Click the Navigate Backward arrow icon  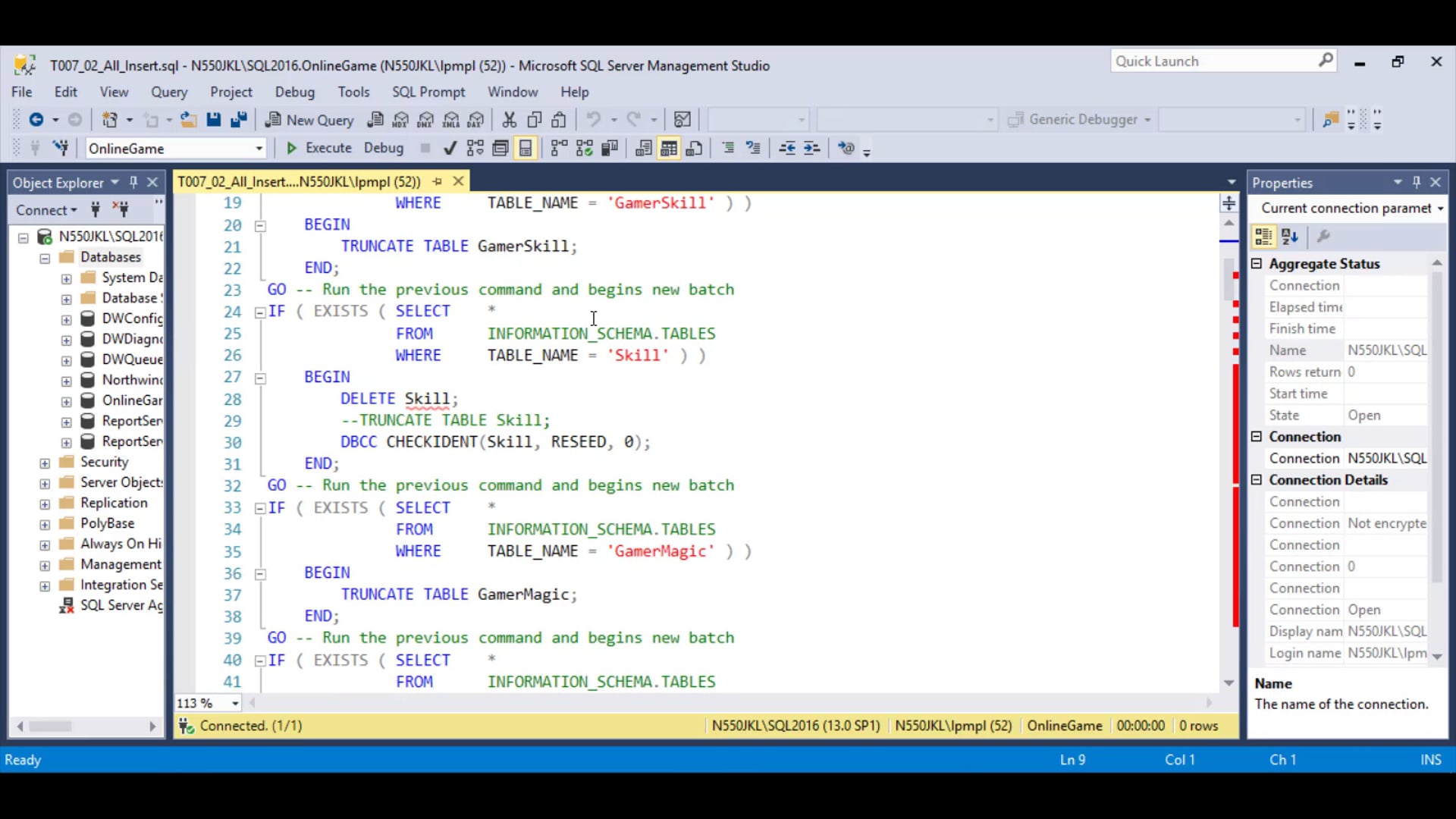pyautogui.click(x=36, y=120)
